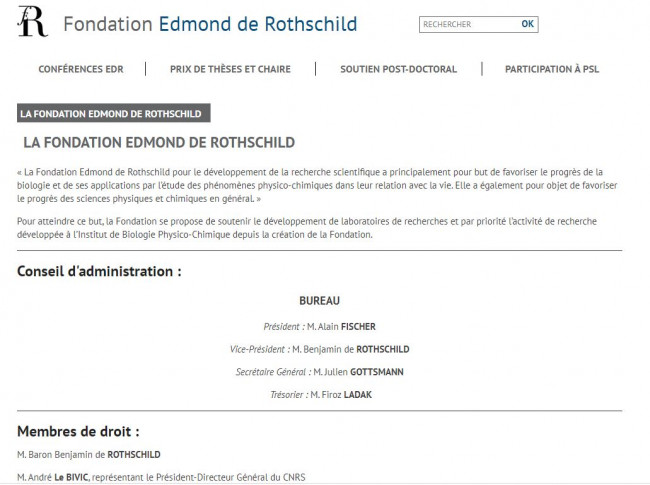This screenshot has width=650, height=485.
Task: Go to Participation à PSL page
Action: (552, 69)
